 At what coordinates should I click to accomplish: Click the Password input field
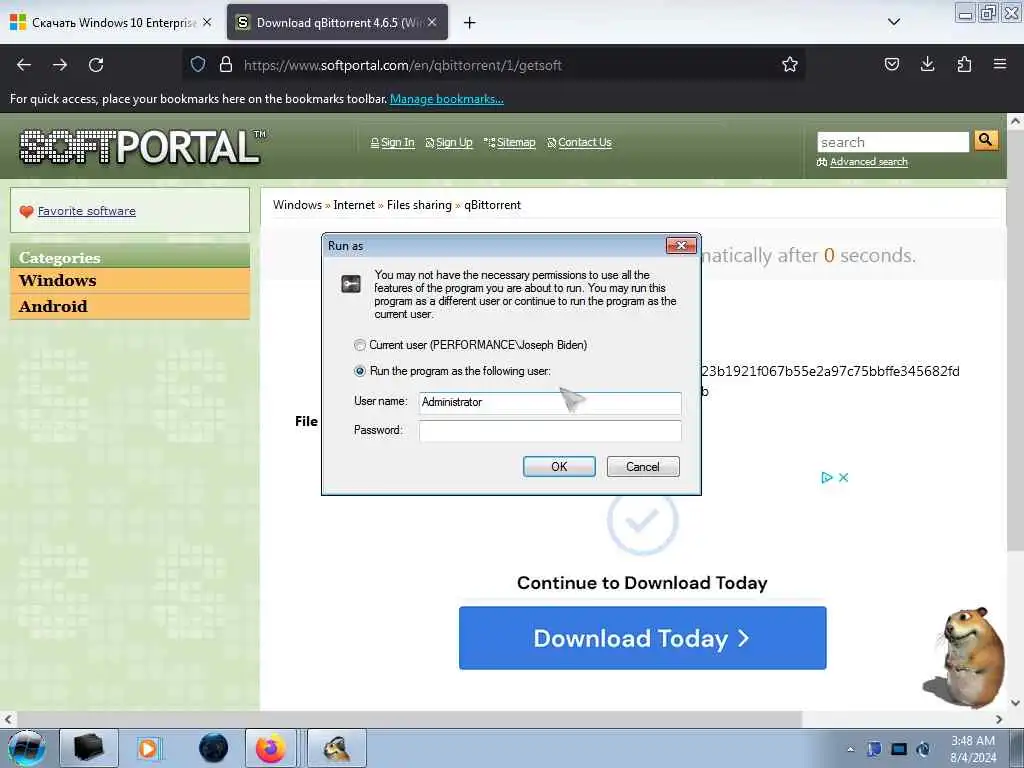[x=550, y=430]
